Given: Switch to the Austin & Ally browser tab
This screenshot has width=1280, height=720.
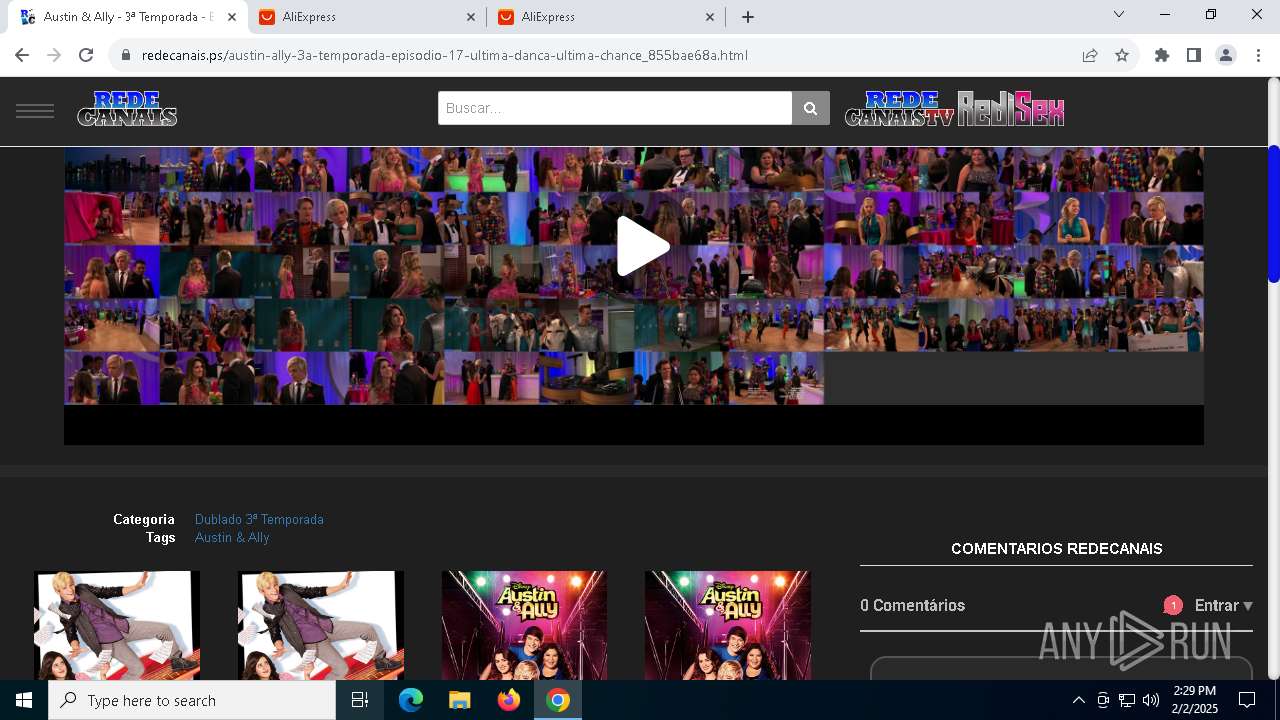Looking at the screenshot, I should [x=127, y=17].
